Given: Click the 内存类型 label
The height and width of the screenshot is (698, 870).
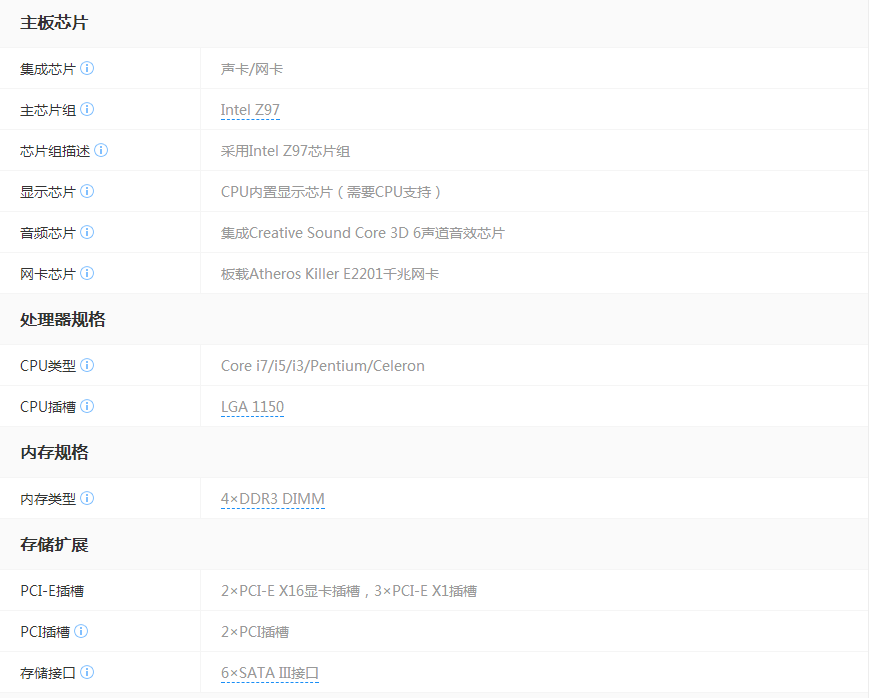Looking at the screenshot, I should pos(48,499).
